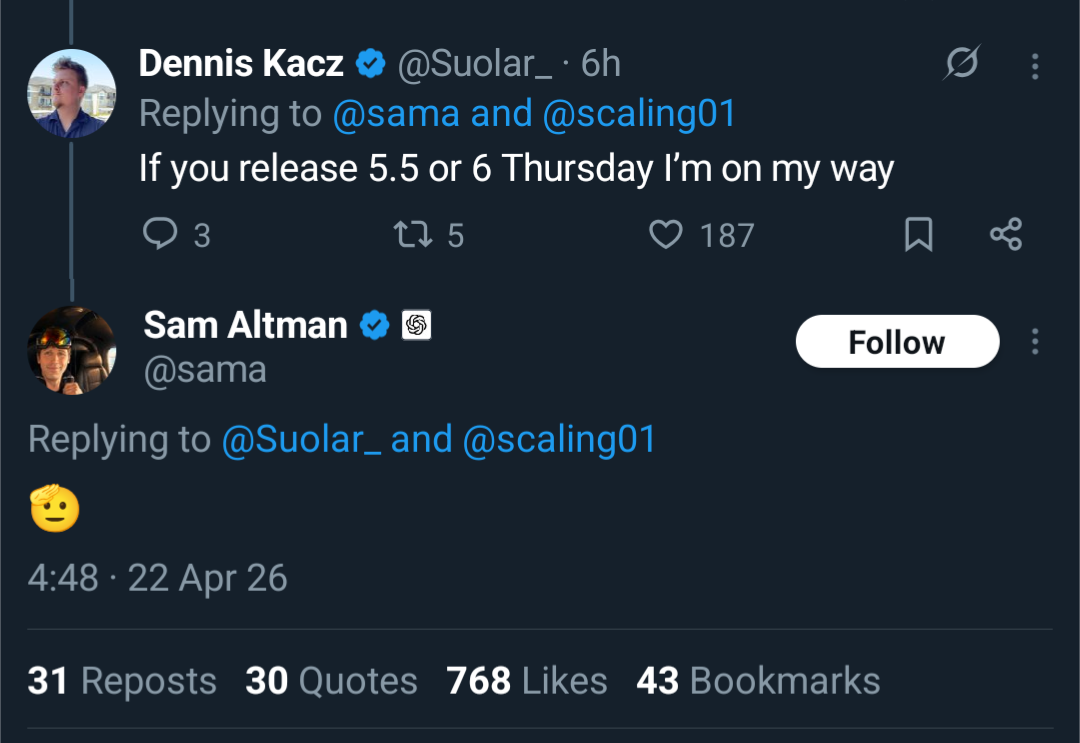Click the OpenAI affiliation badge
Viewport: 1080px width, 743px height.
pos(416,325)
